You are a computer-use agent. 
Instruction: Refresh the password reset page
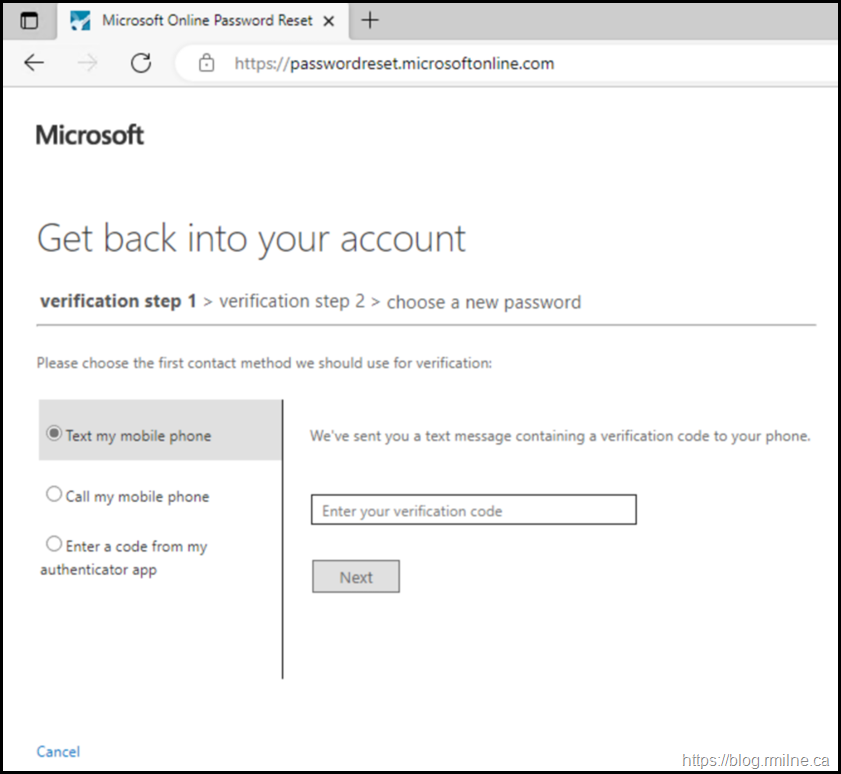(x=141, y=63)
